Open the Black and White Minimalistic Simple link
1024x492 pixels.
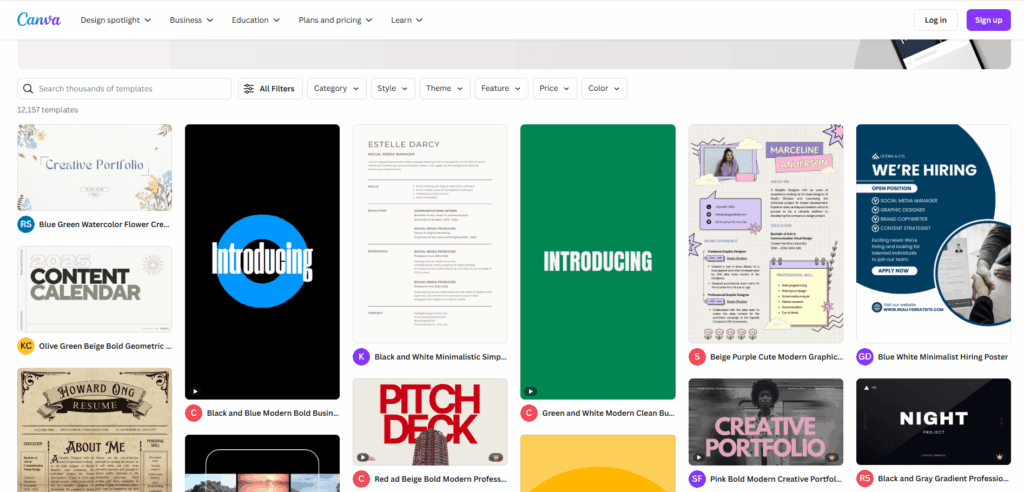(x=441, y=357)
